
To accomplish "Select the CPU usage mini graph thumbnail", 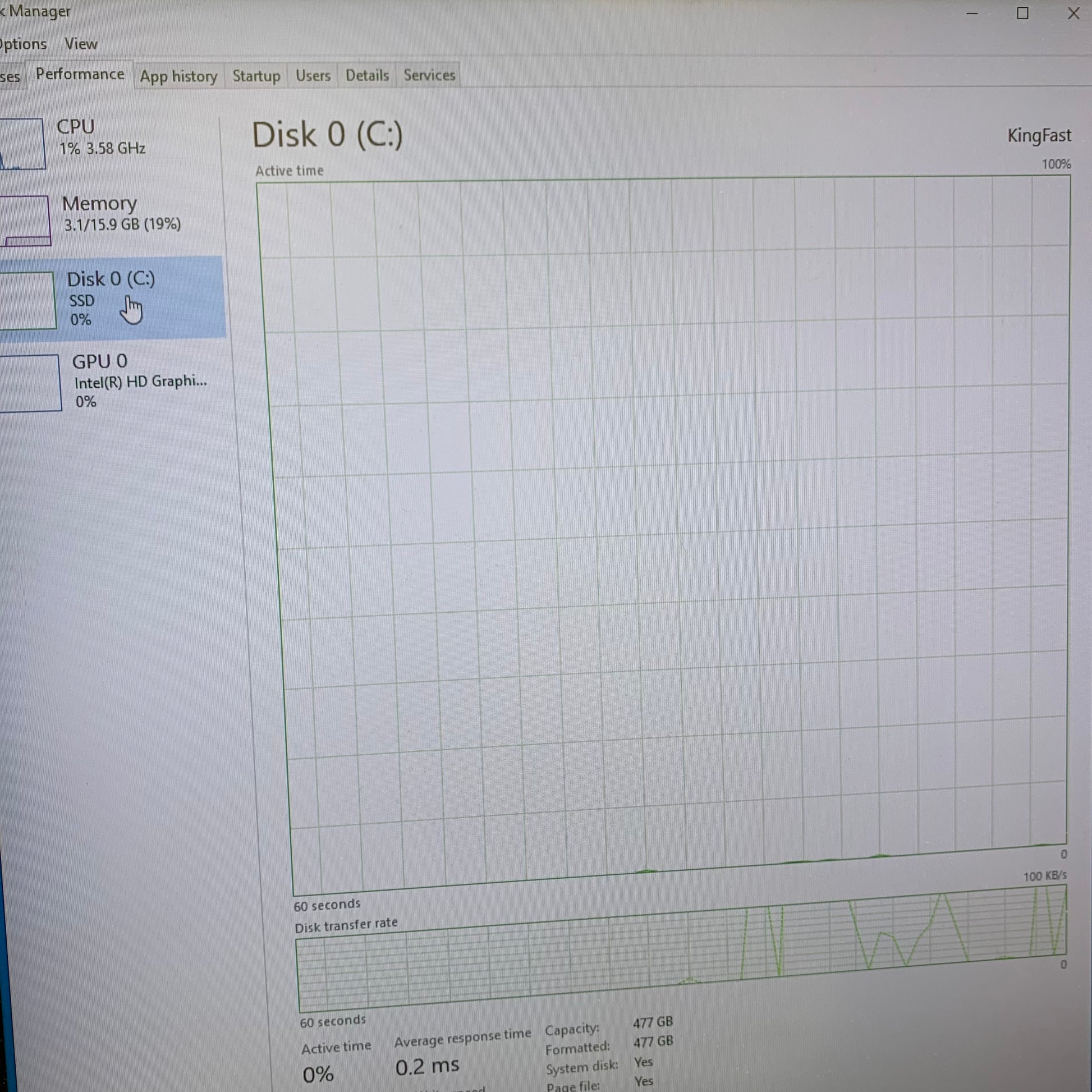I will pyautogui.click(x=21, y=144).
